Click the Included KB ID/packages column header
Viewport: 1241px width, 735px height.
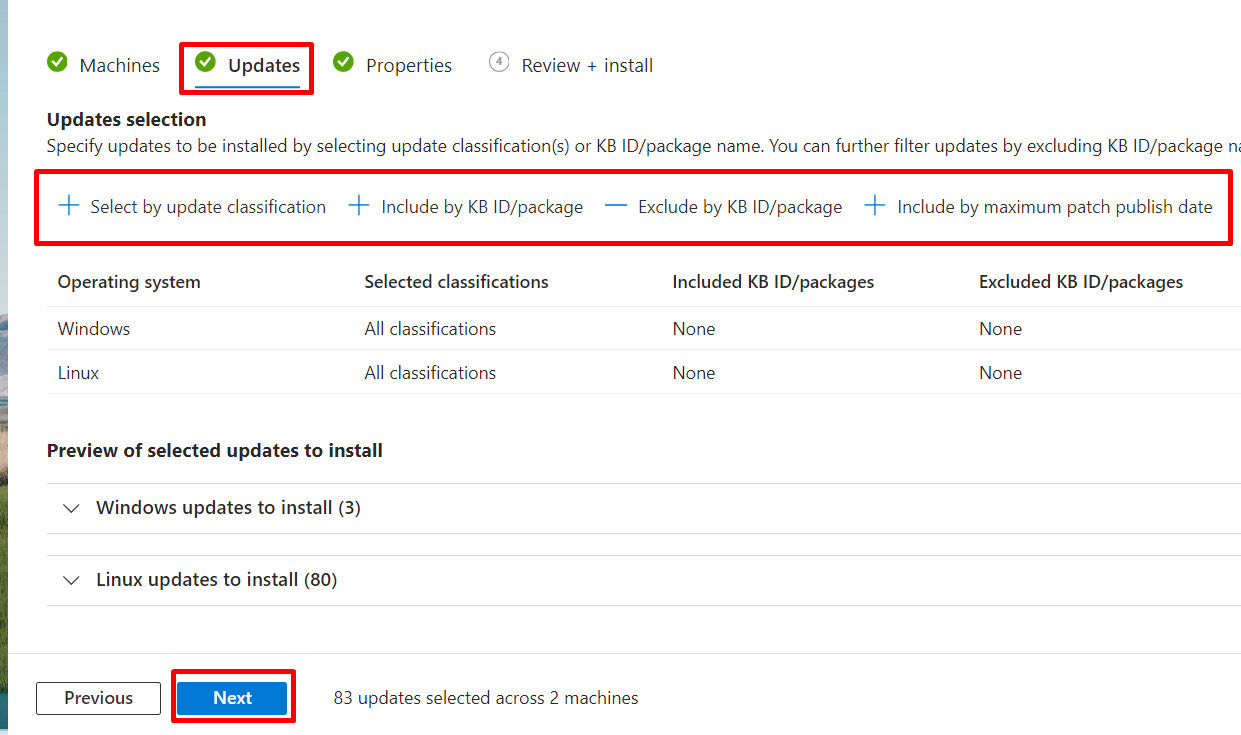tap(773, 282)
